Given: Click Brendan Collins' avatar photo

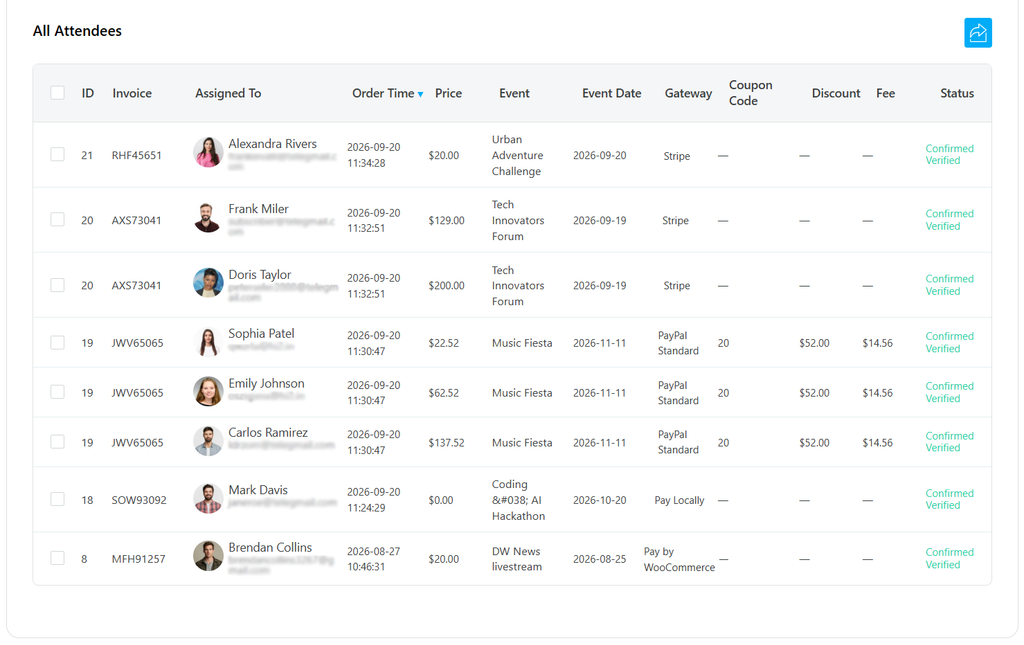Looking at the screenshot, I should 208,556.
